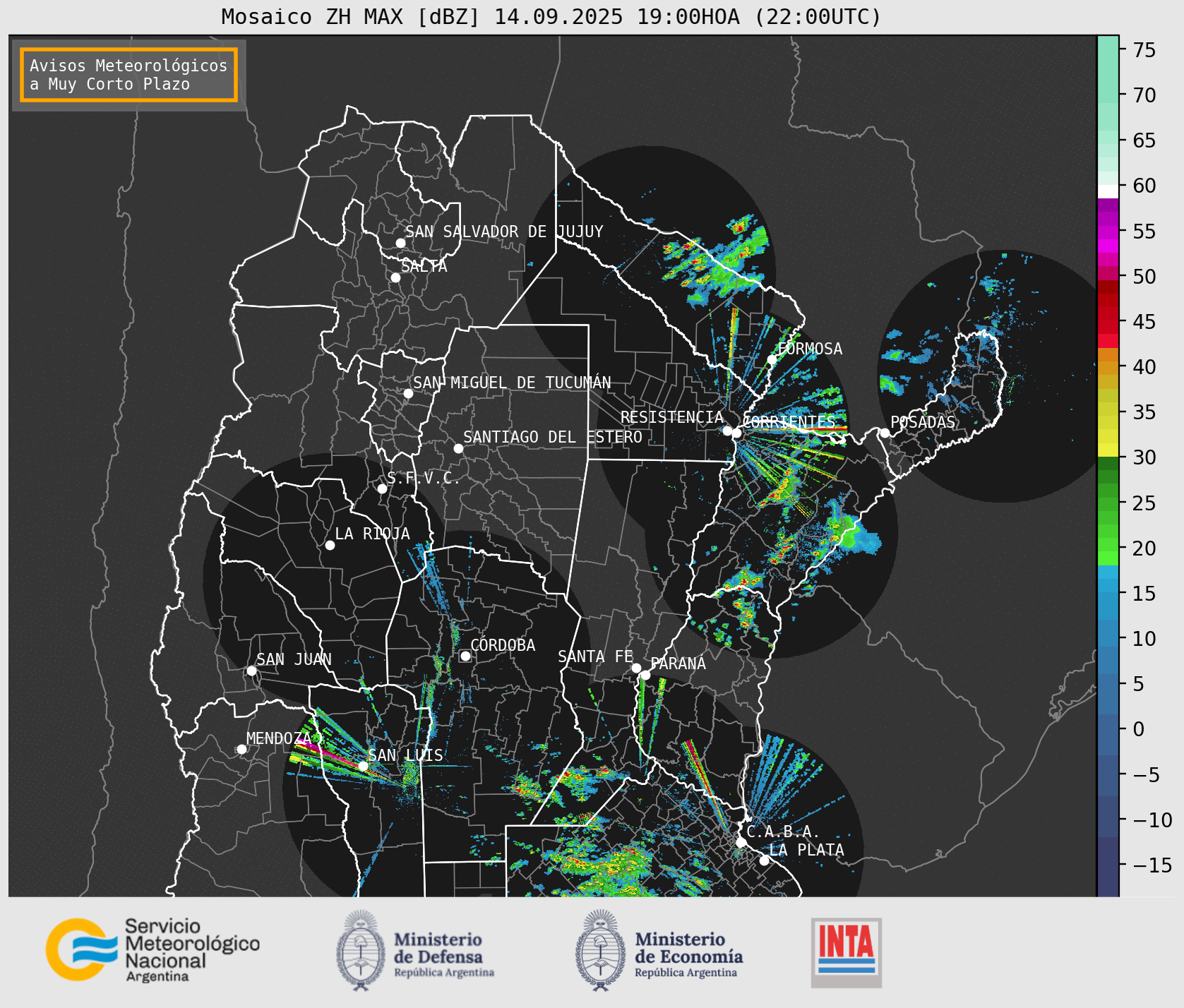Click the SANTIAGO DEL ESTERO label

[x=553, y=437]
